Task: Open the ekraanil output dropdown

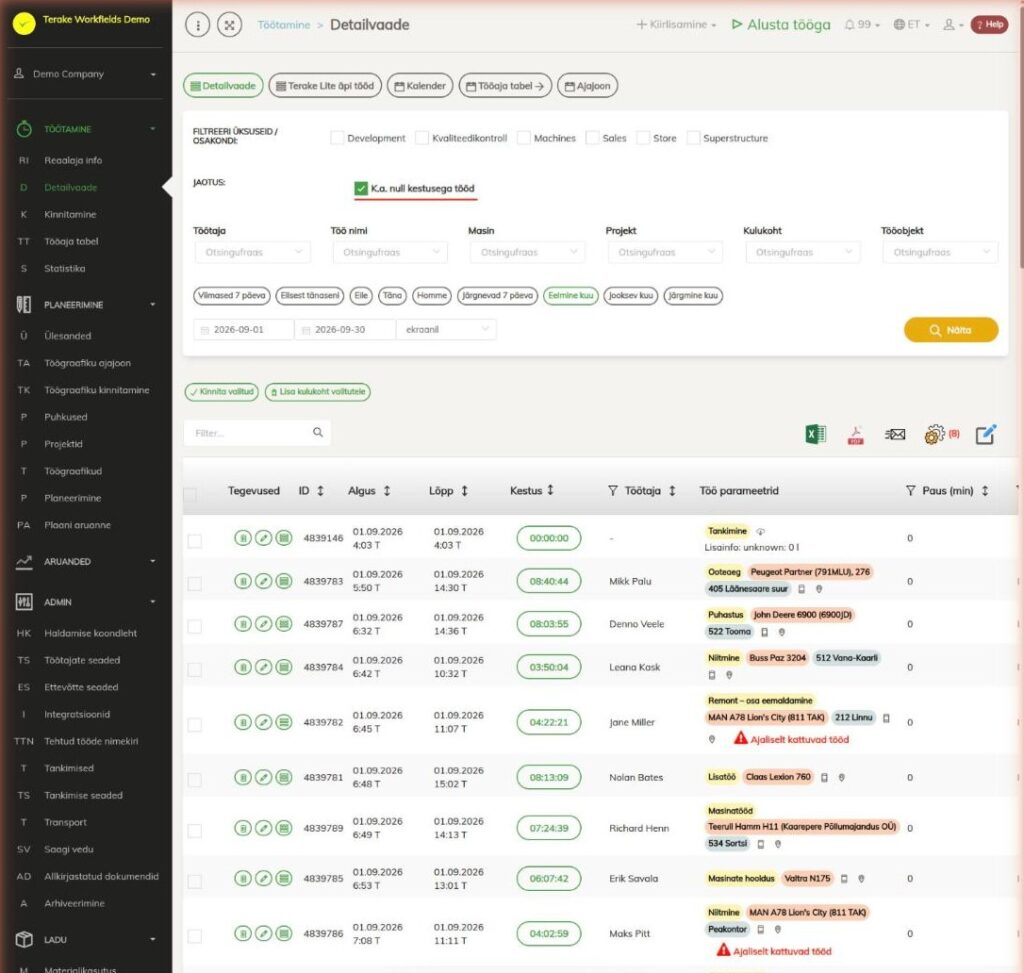Action: [446, 330]
